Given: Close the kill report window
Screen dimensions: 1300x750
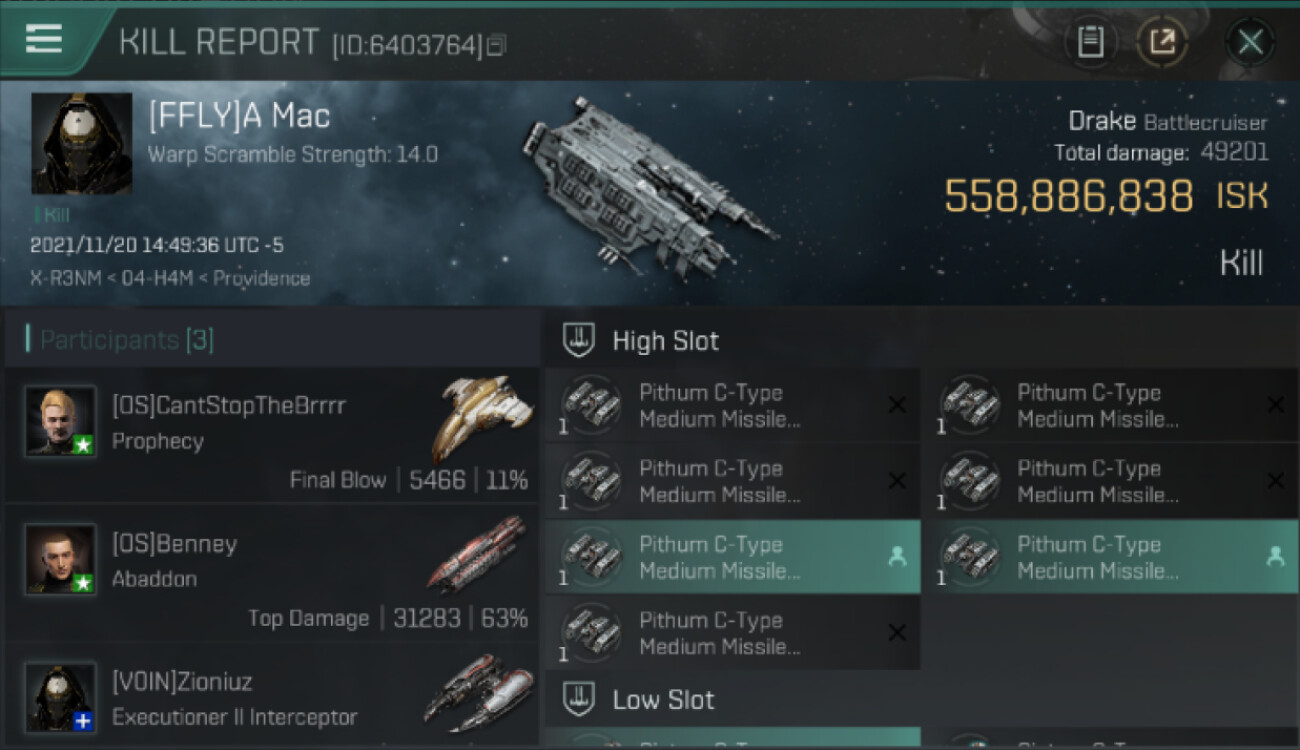Looking at the screenshot, I should tap(1250, 42).
